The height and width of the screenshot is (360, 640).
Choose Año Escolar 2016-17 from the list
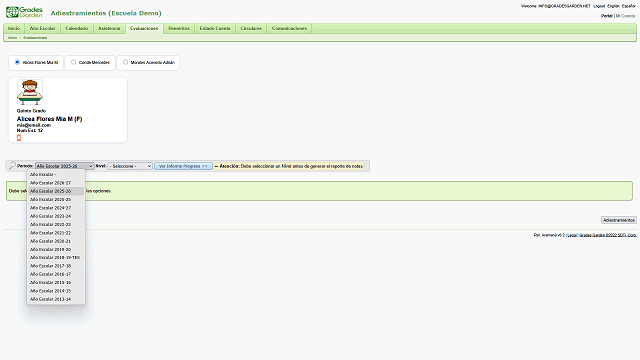(56, 274)
